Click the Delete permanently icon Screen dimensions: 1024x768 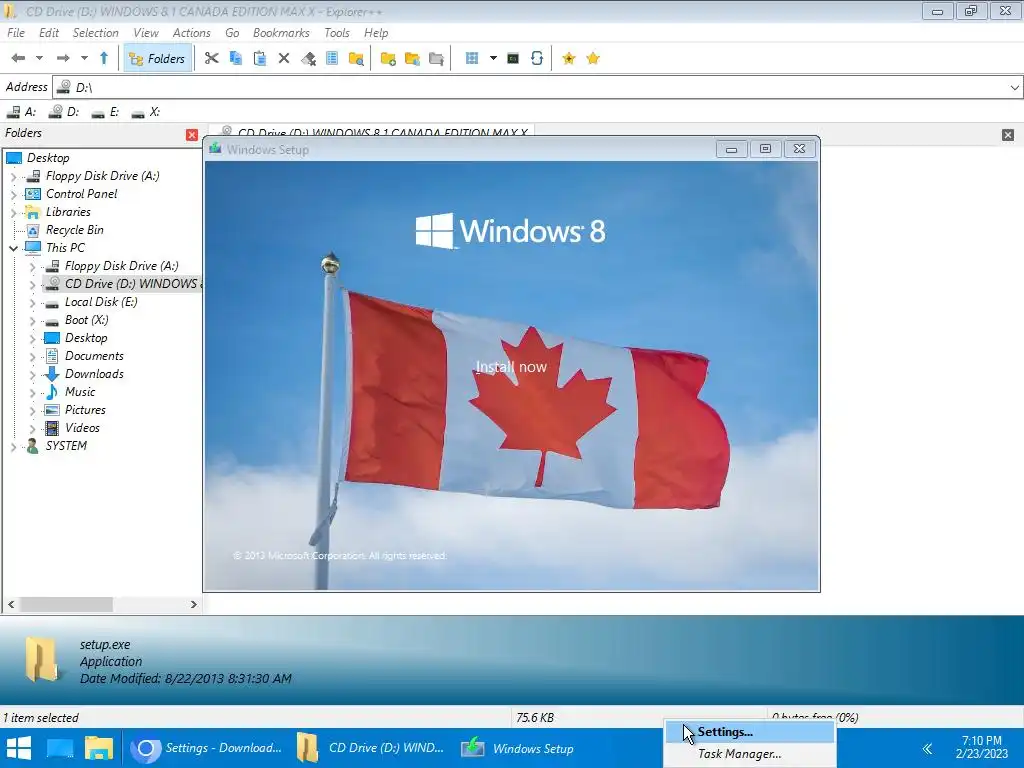click(308, 58)
